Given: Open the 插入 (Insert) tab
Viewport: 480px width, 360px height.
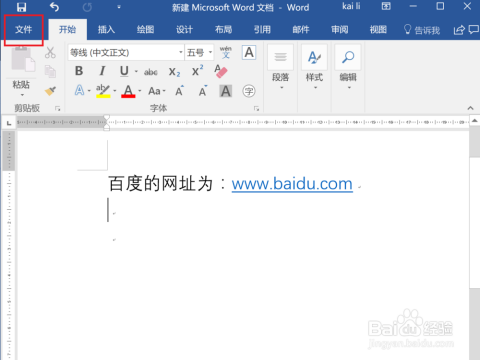Looking at the screenshot, I should point(106,30).
